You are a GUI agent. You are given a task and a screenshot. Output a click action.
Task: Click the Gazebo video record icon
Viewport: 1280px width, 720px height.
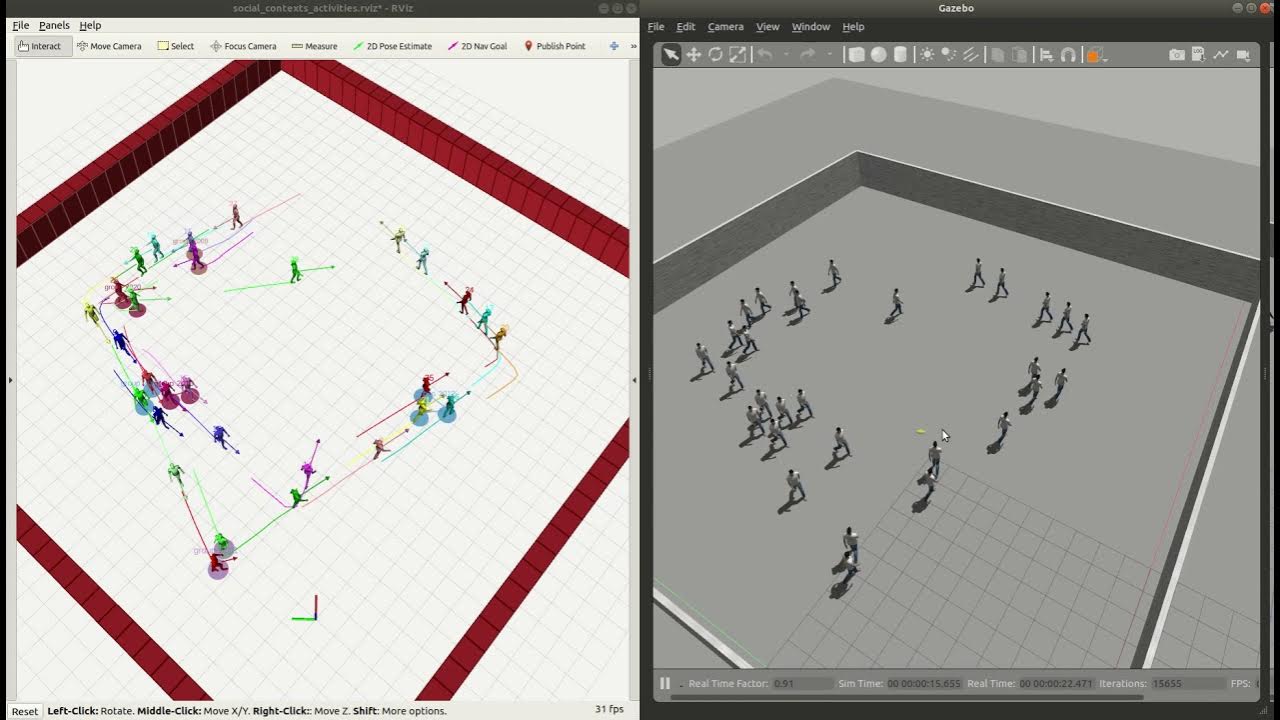tap(1243, 55)
